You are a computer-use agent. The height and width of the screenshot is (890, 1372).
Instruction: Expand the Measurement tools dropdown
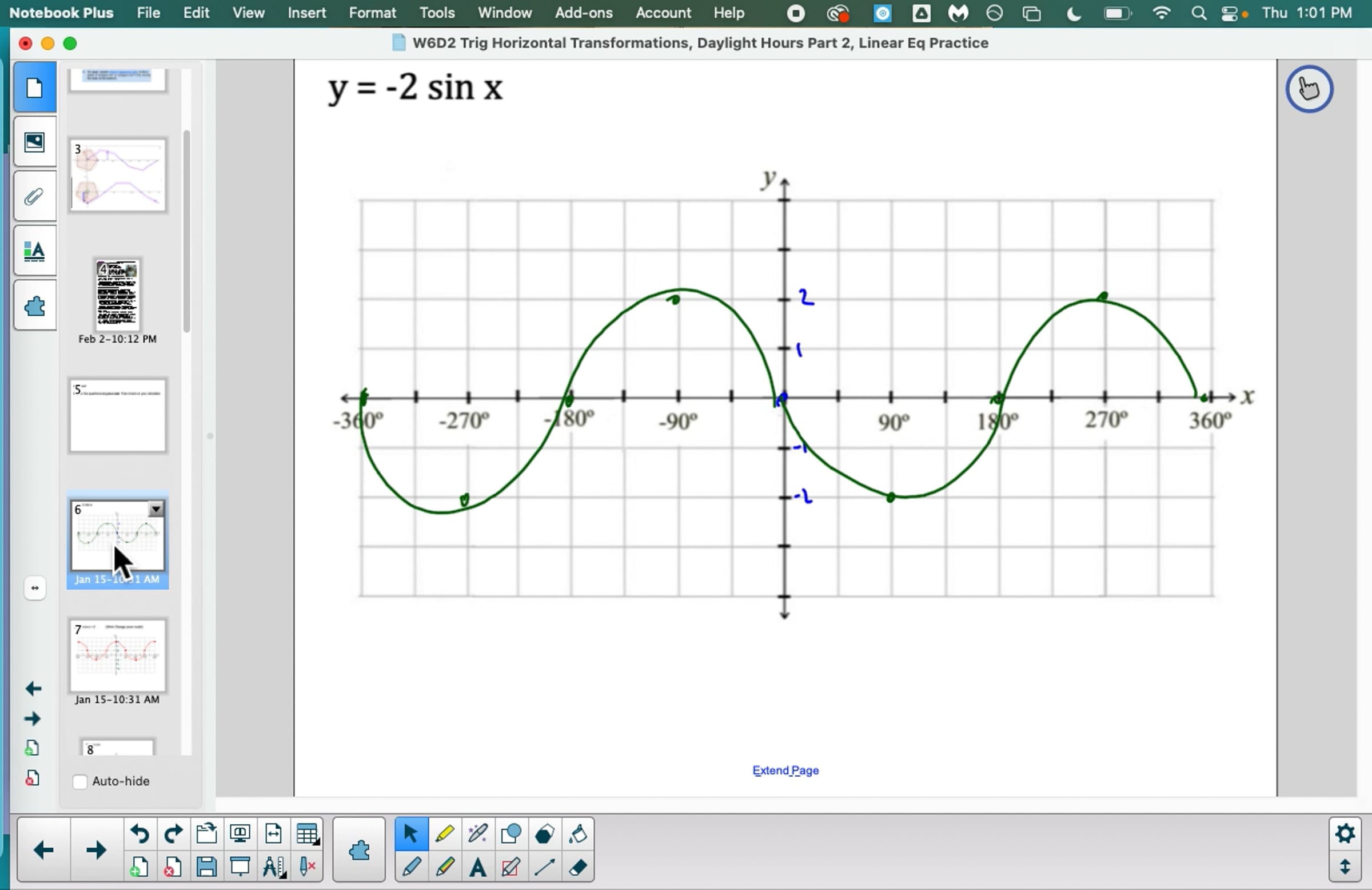[x=274, y=867]
